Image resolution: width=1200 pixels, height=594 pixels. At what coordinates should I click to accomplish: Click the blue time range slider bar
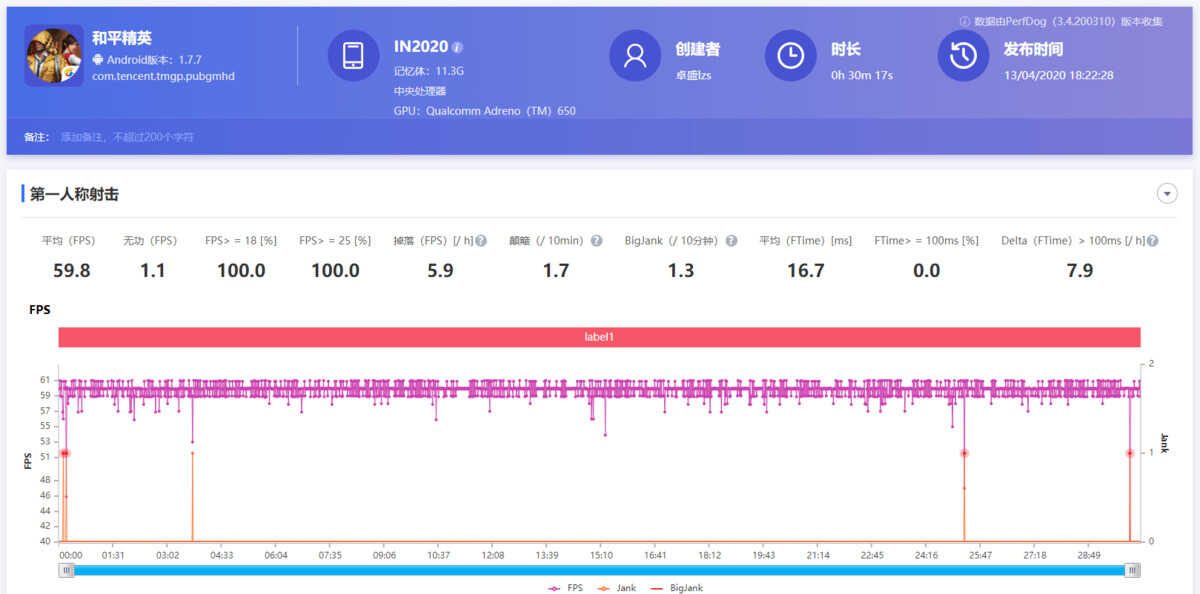point(599,570)
